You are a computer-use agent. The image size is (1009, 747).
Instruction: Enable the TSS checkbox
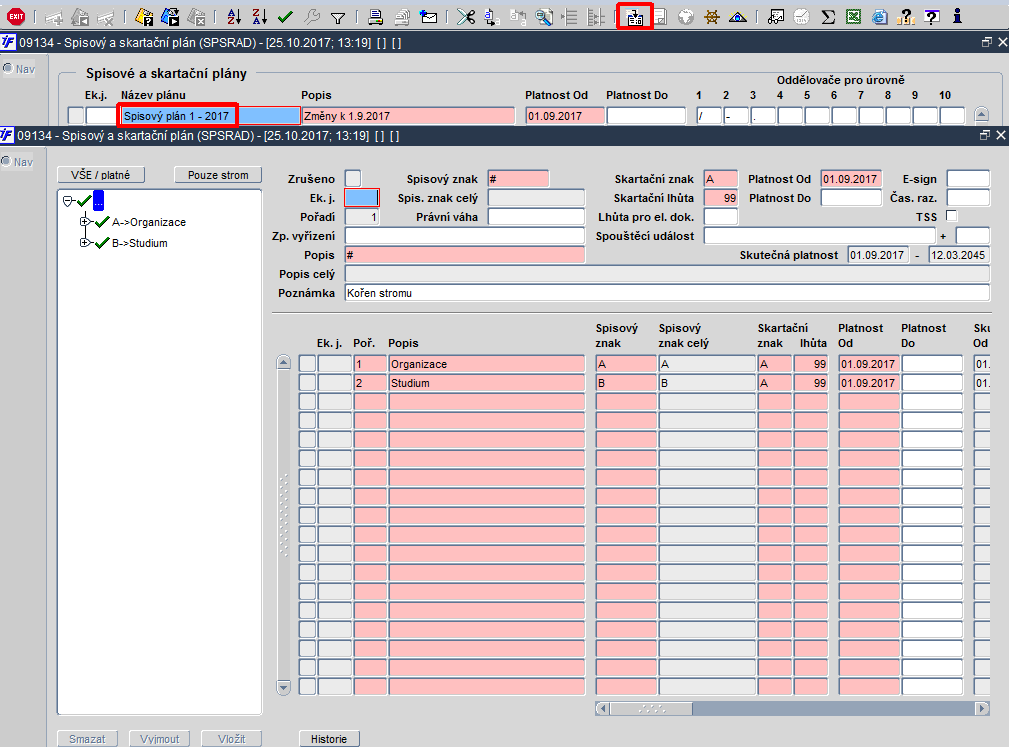(952, 216)
